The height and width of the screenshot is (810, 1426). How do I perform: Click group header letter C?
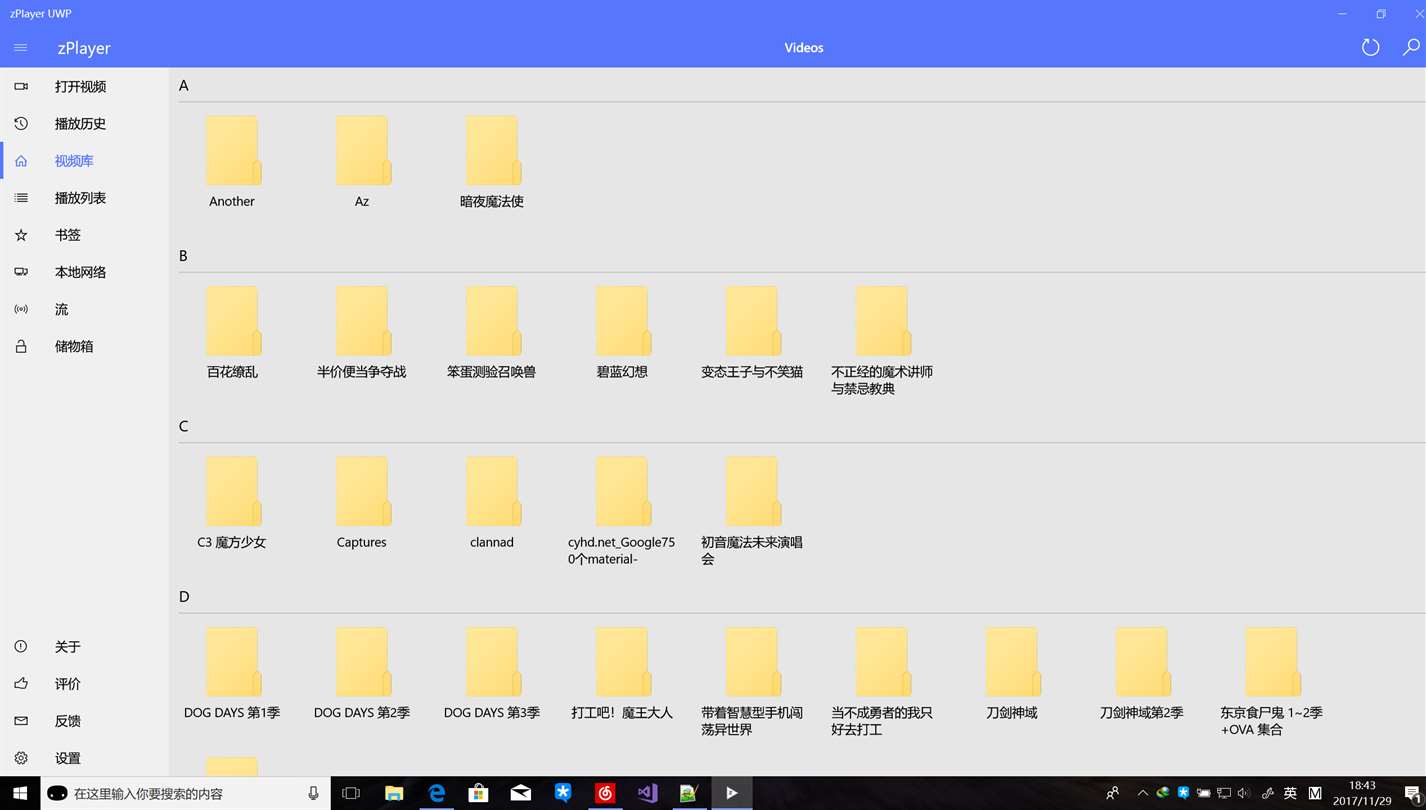click(183, 427)
